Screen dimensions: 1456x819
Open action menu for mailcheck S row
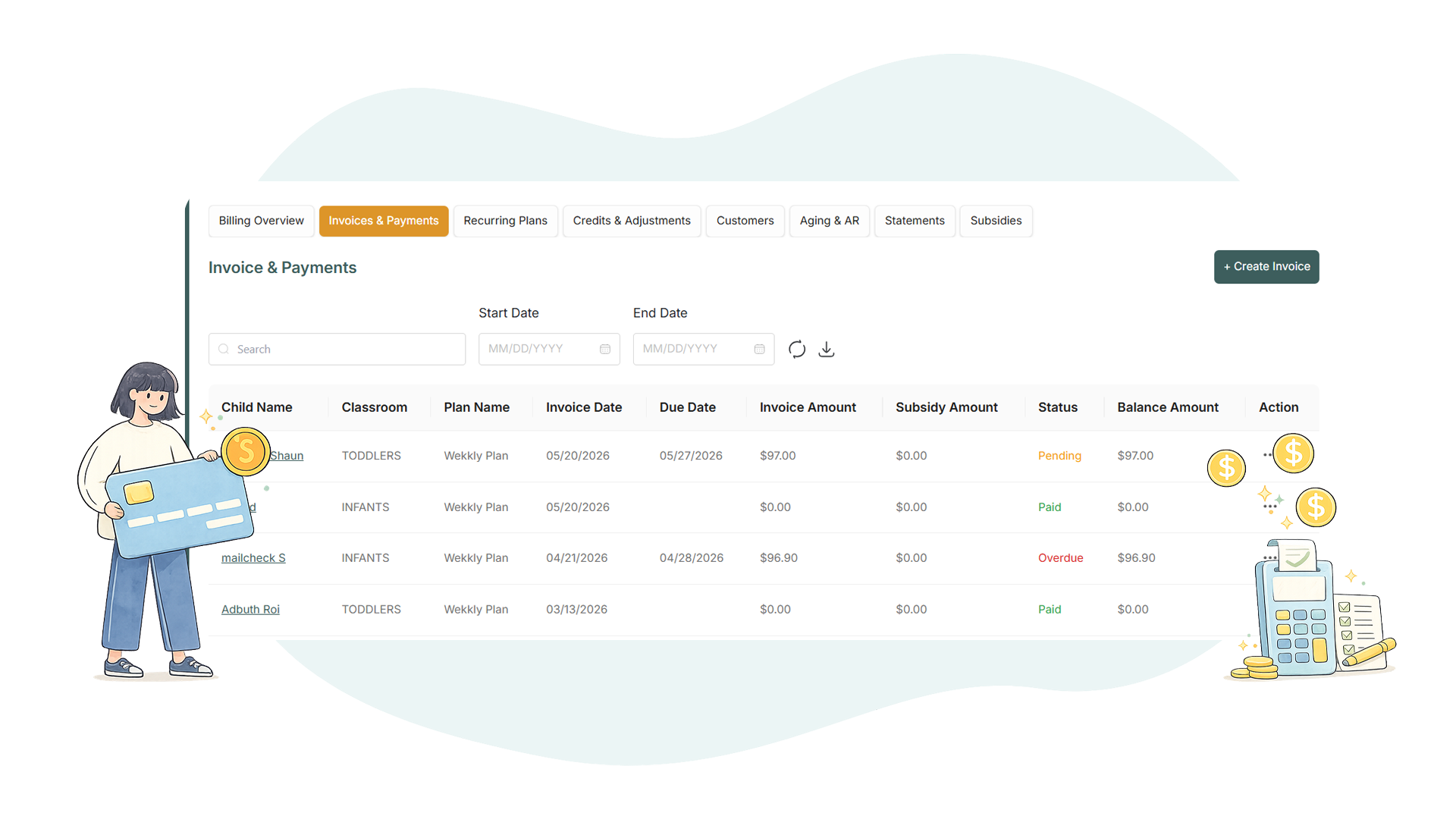1270,558
